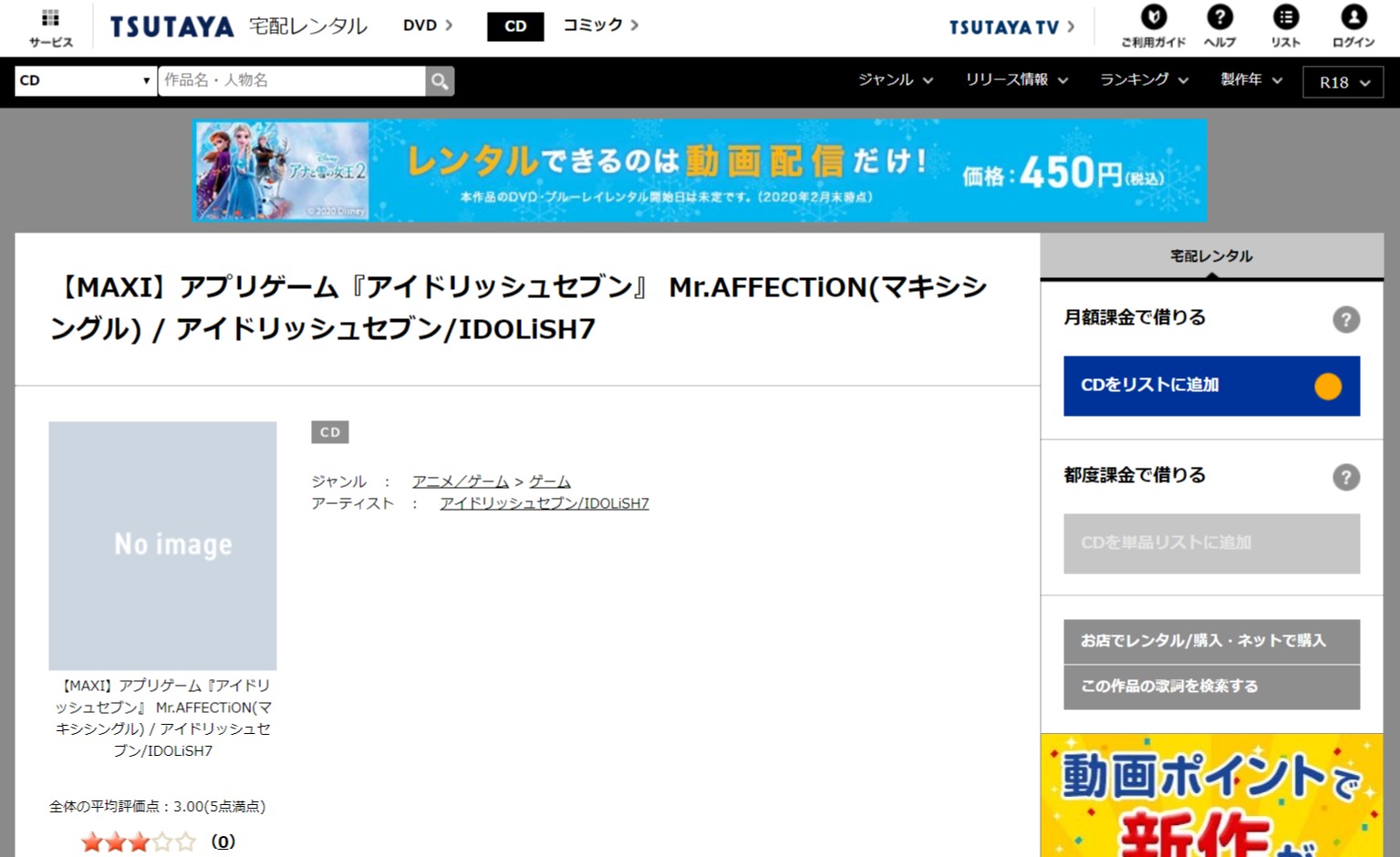Click the title caption under cover image
The image size is (1400, 857).
[162, 718]
